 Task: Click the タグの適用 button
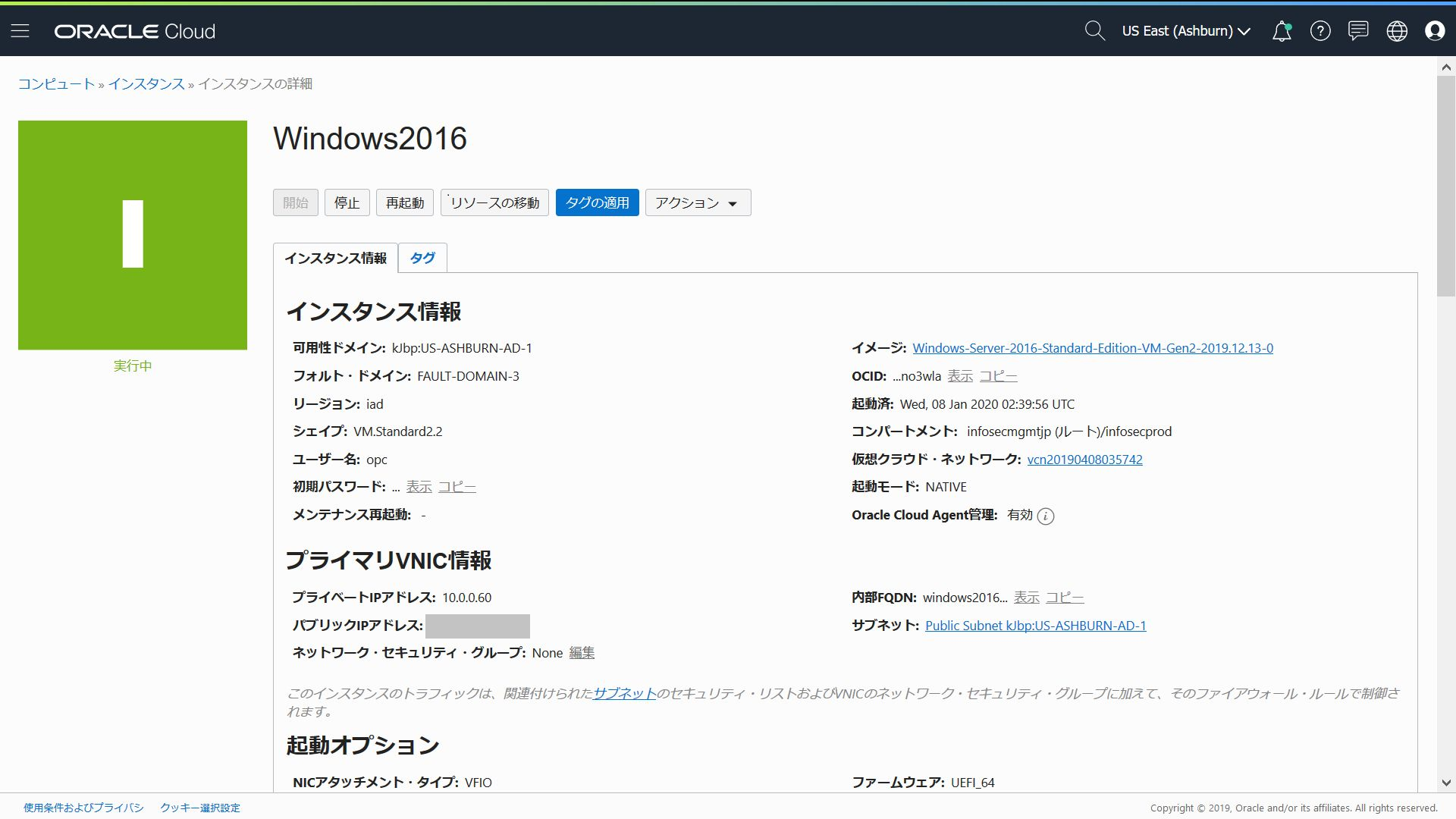[597, 202]
